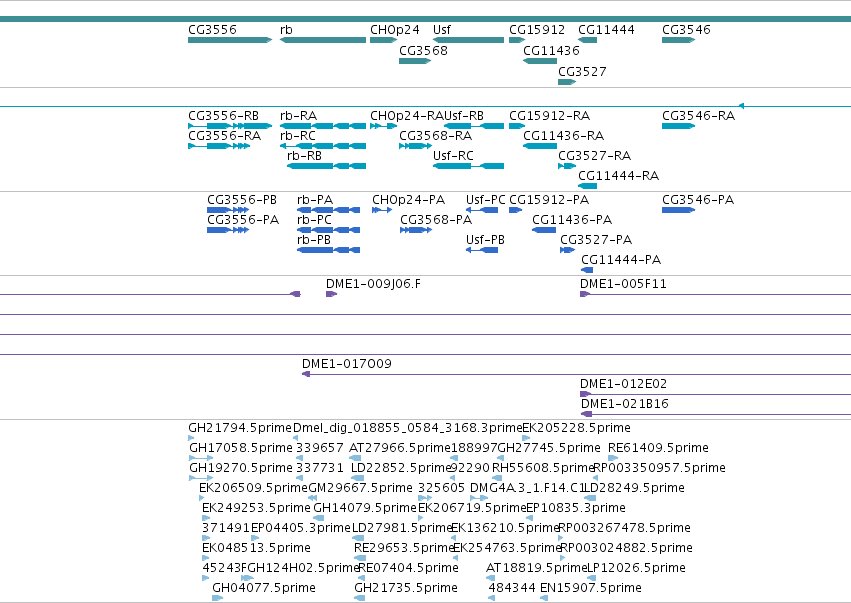The width and height of the screenshot is (851, 603).
Task: Click the CG15912-RA transcript label
Action: click(x=550, y=116)
